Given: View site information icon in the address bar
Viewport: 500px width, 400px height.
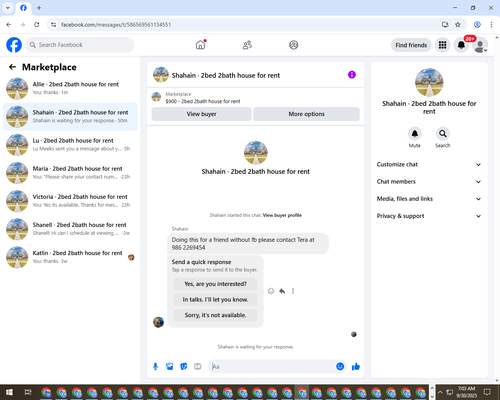Looking at the screenshot, I should 53,25.
